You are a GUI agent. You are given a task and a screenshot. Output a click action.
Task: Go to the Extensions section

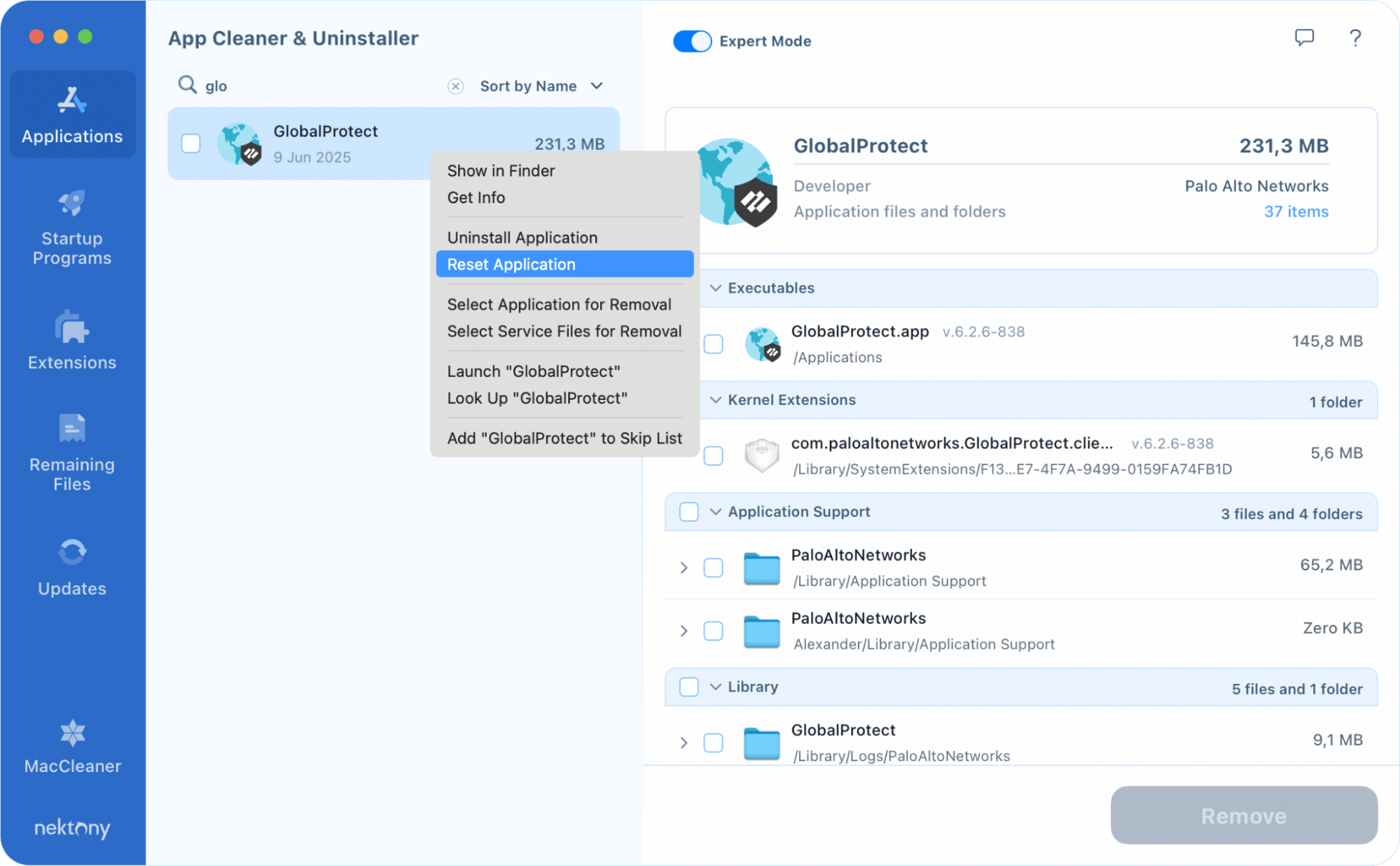tap(71, 340)
